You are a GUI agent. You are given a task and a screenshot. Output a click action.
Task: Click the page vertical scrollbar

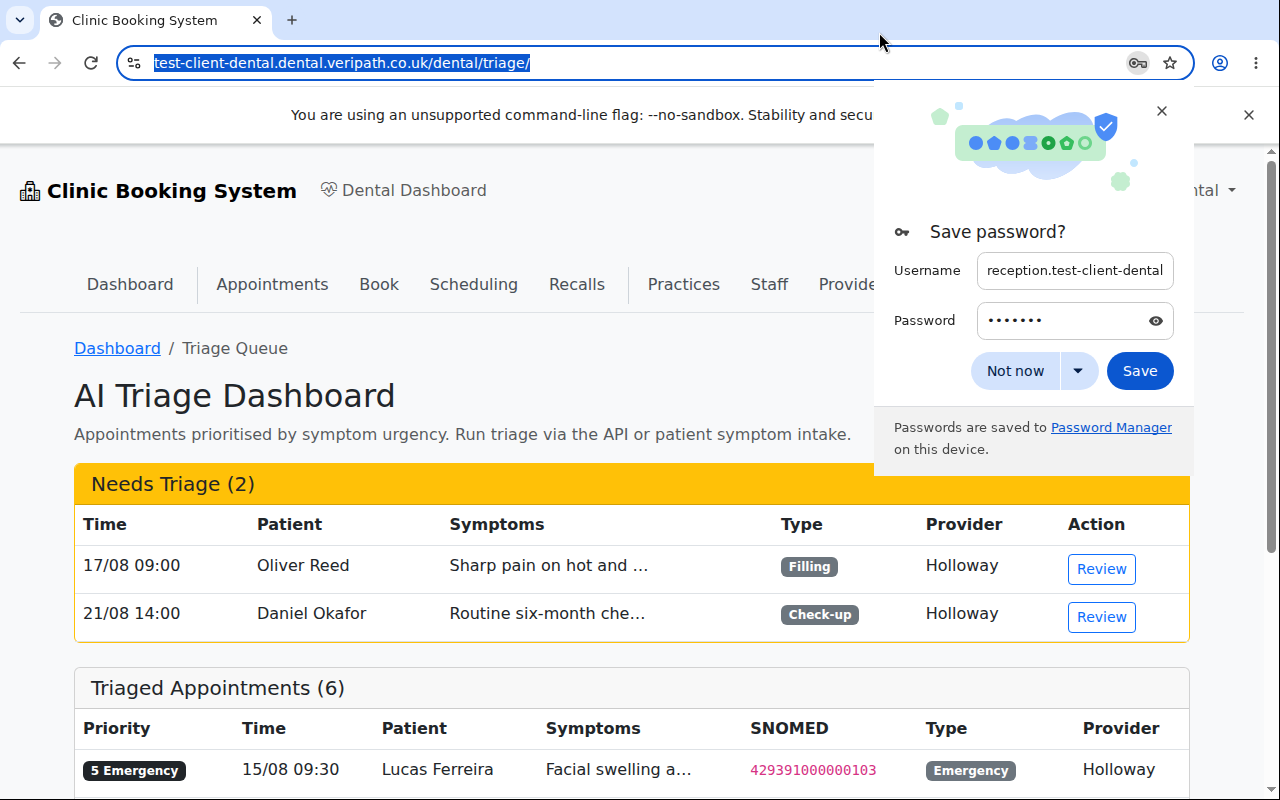tap(1272, 357)
